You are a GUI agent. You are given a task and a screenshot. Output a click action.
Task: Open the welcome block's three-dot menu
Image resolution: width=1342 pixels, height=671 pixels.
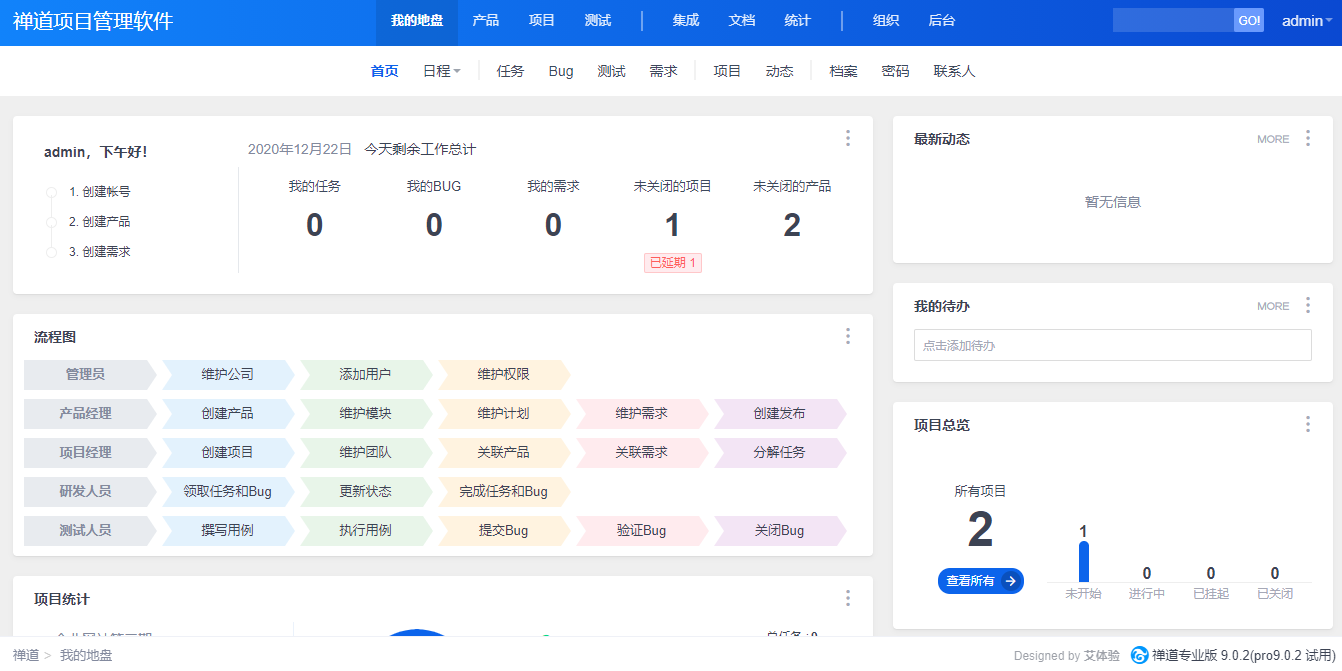(848, 138)
